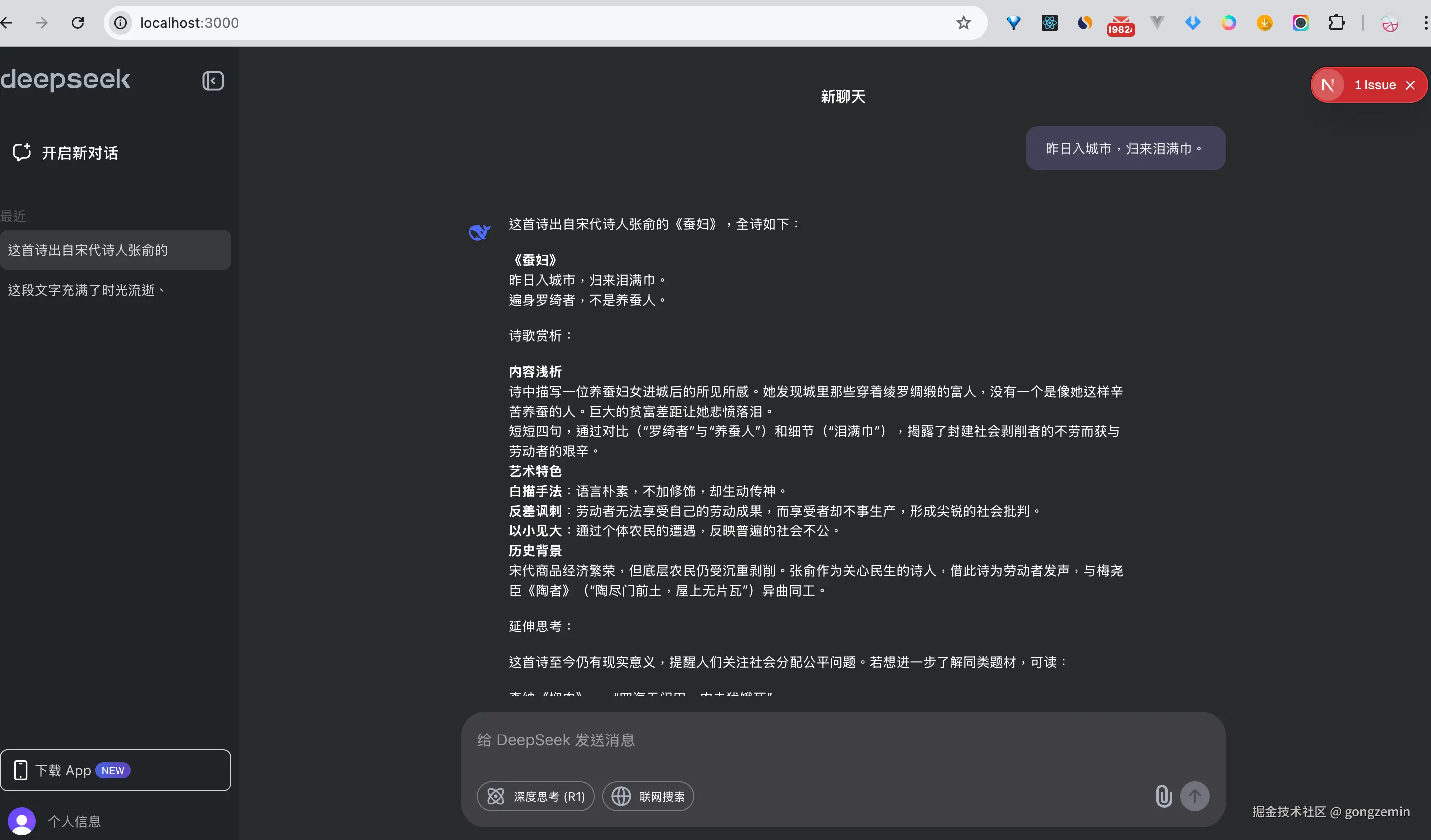The height and width of the screenshot is (840, 1431).
Task: Open React DevTools extension icon
Action: point(1049,23)
